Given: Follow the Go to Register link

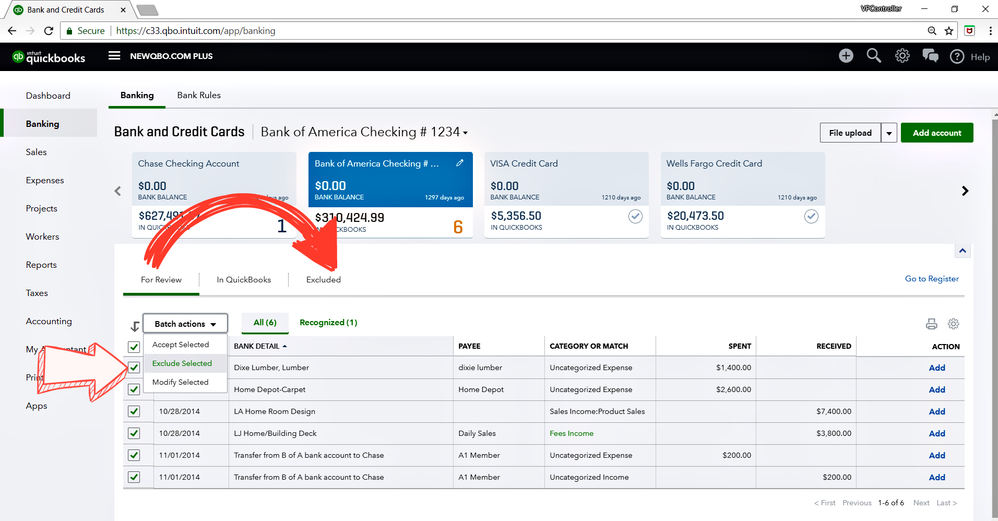Looking at the screenshot, I should tap(931, 279).
